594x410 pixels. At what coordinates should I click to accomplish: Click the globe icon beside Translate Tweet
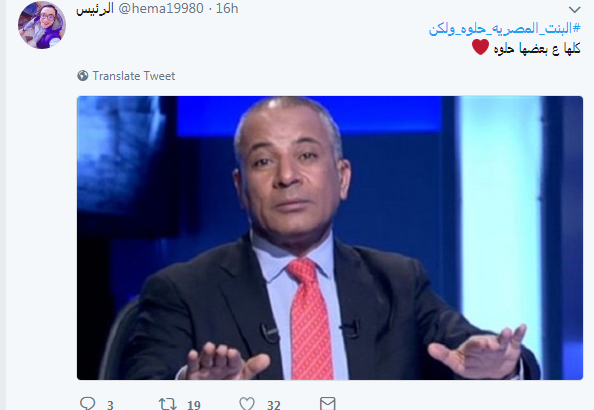pyautogui.click(x=83, y=76)
